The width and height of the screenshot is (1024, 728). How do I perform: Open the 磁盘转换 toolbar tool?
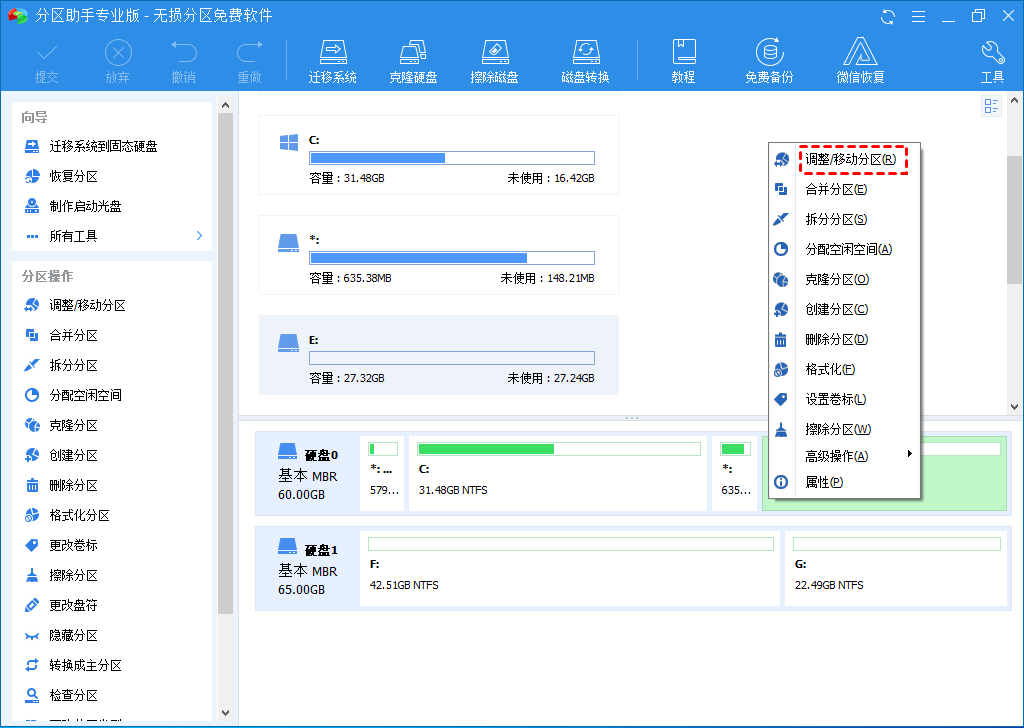click(x=585, y=62)
